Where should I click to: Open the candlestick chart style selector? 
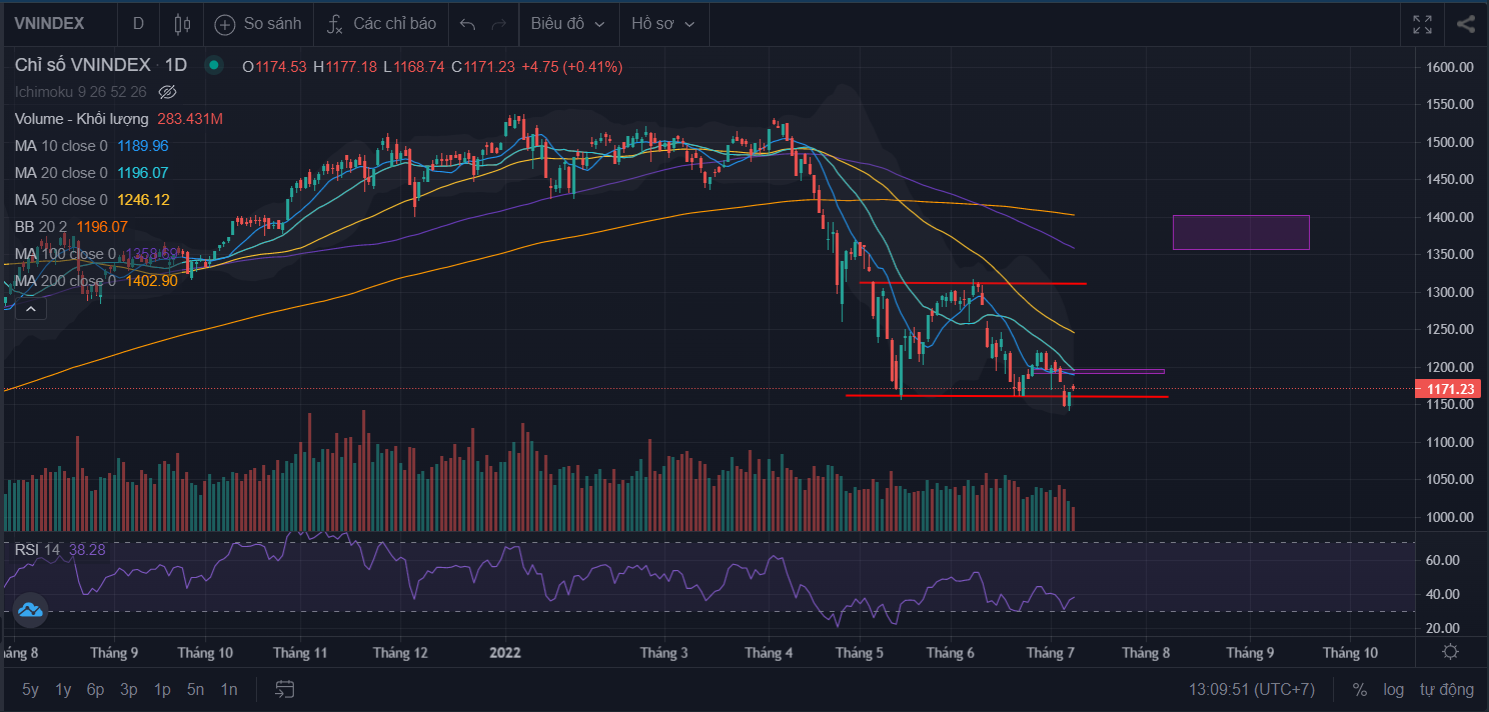tap(182, 23)
